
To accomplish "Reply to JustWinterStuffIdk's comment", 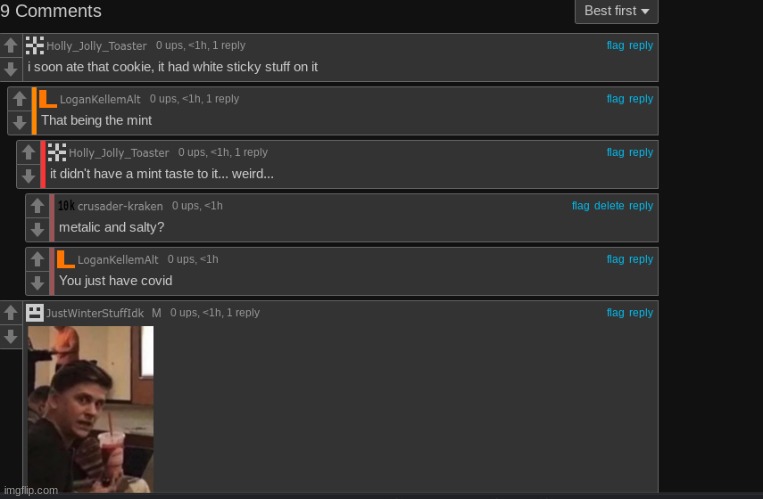I will coord(641,313).
